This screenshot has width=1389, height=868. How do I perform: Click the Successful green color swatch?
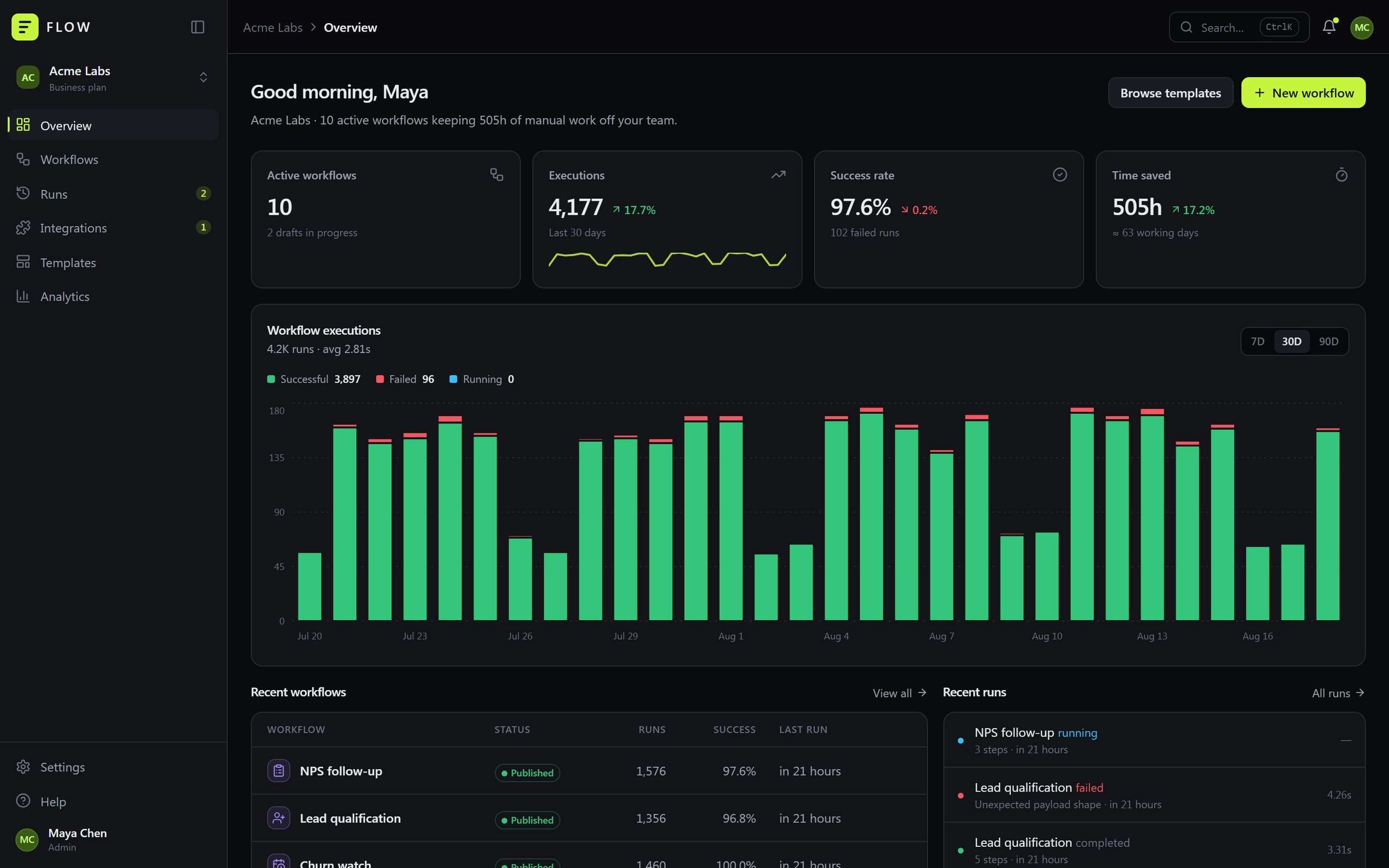[x=271, y=379]
